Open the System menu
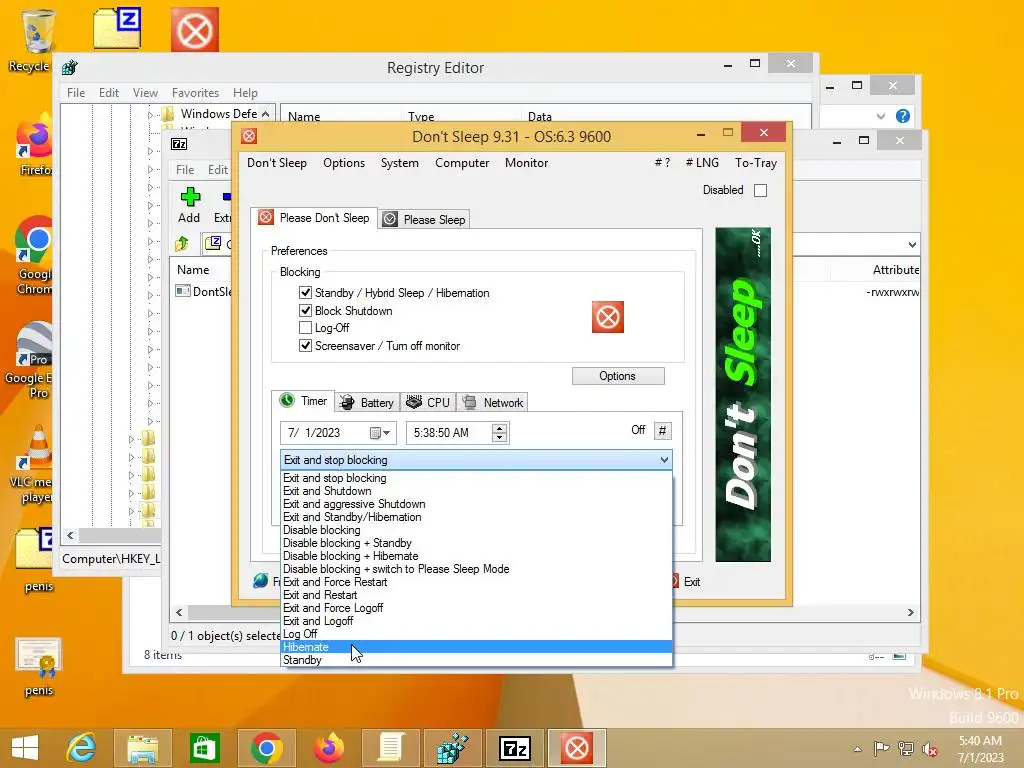This screenshot has height=768, width=1024. [x=400, y=163]
